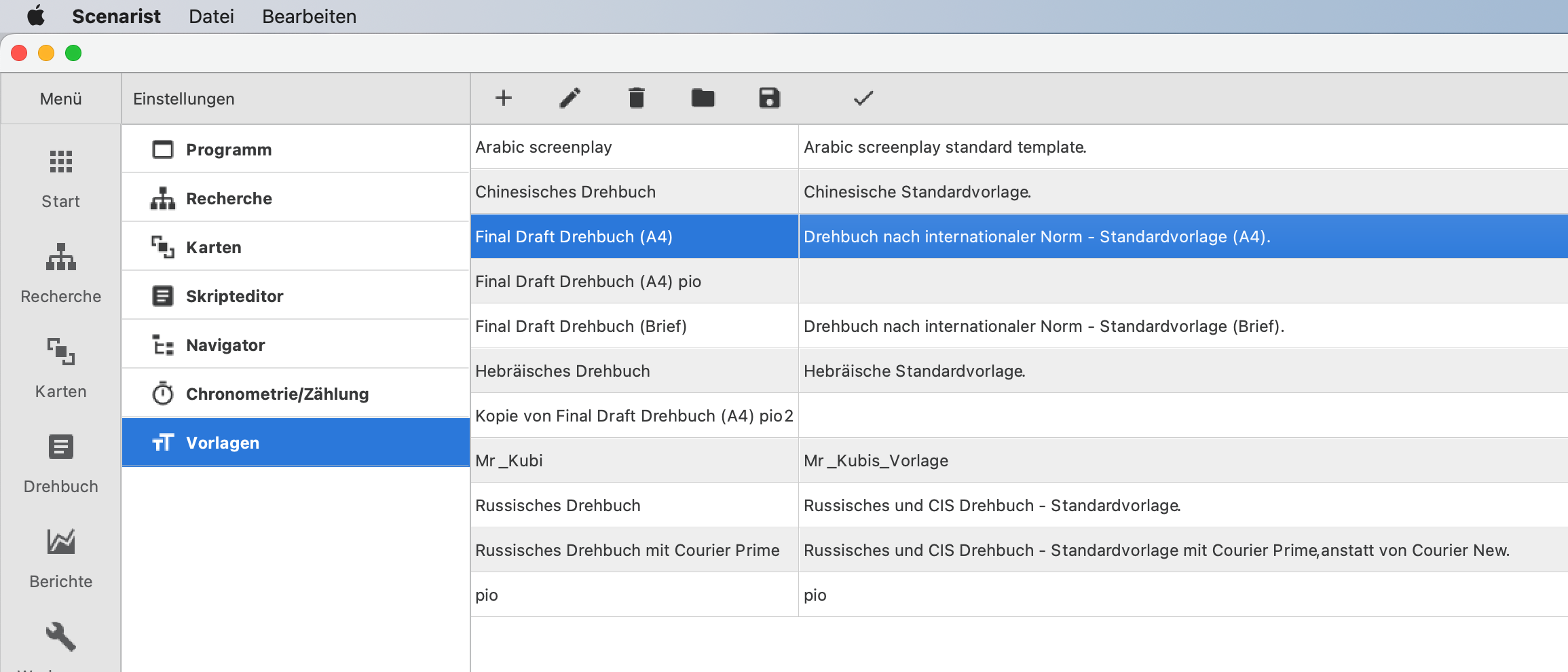Screen dimensions: 1568x672
Task: Select Programm settings section
Action: tap(296, 149)
